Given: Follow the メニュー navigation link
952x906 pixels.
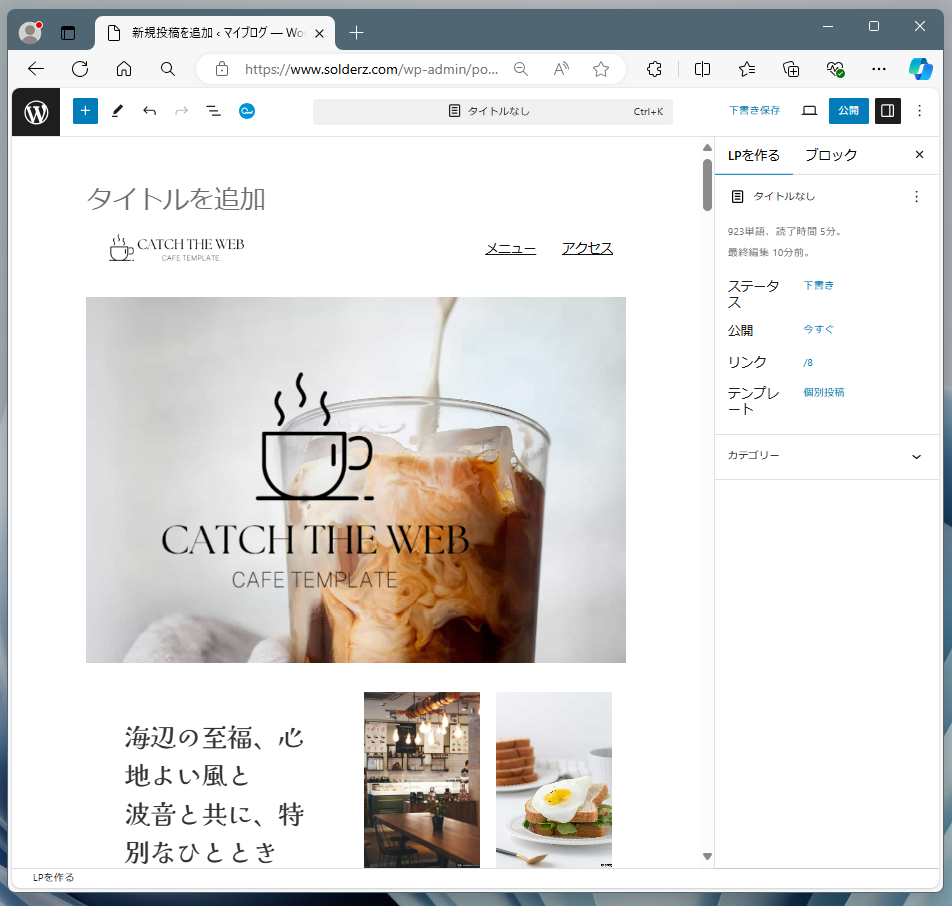Looking at the screenshot, I should 511,249.
